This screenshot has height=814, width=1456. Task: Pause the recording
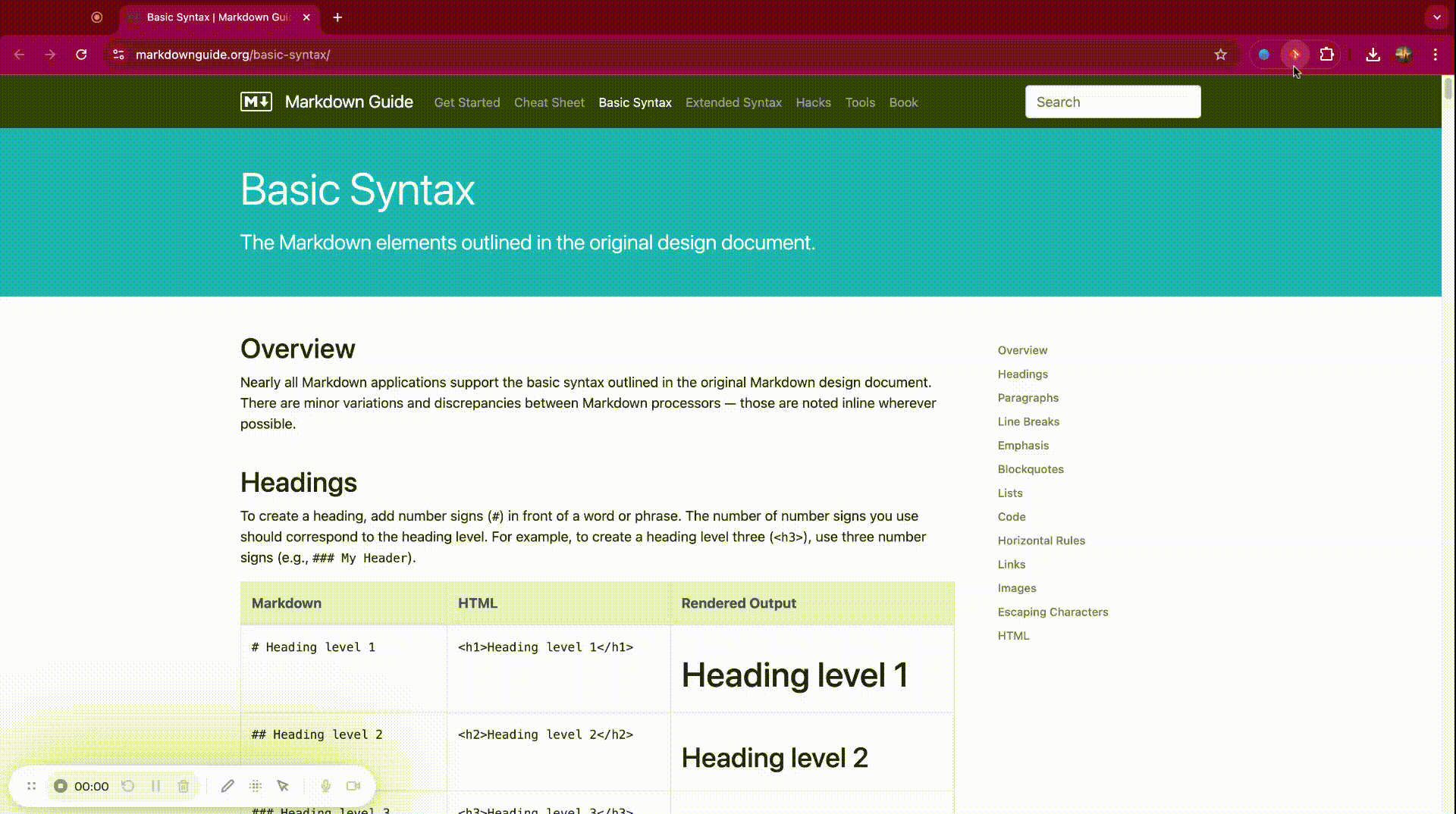point(155,786)
